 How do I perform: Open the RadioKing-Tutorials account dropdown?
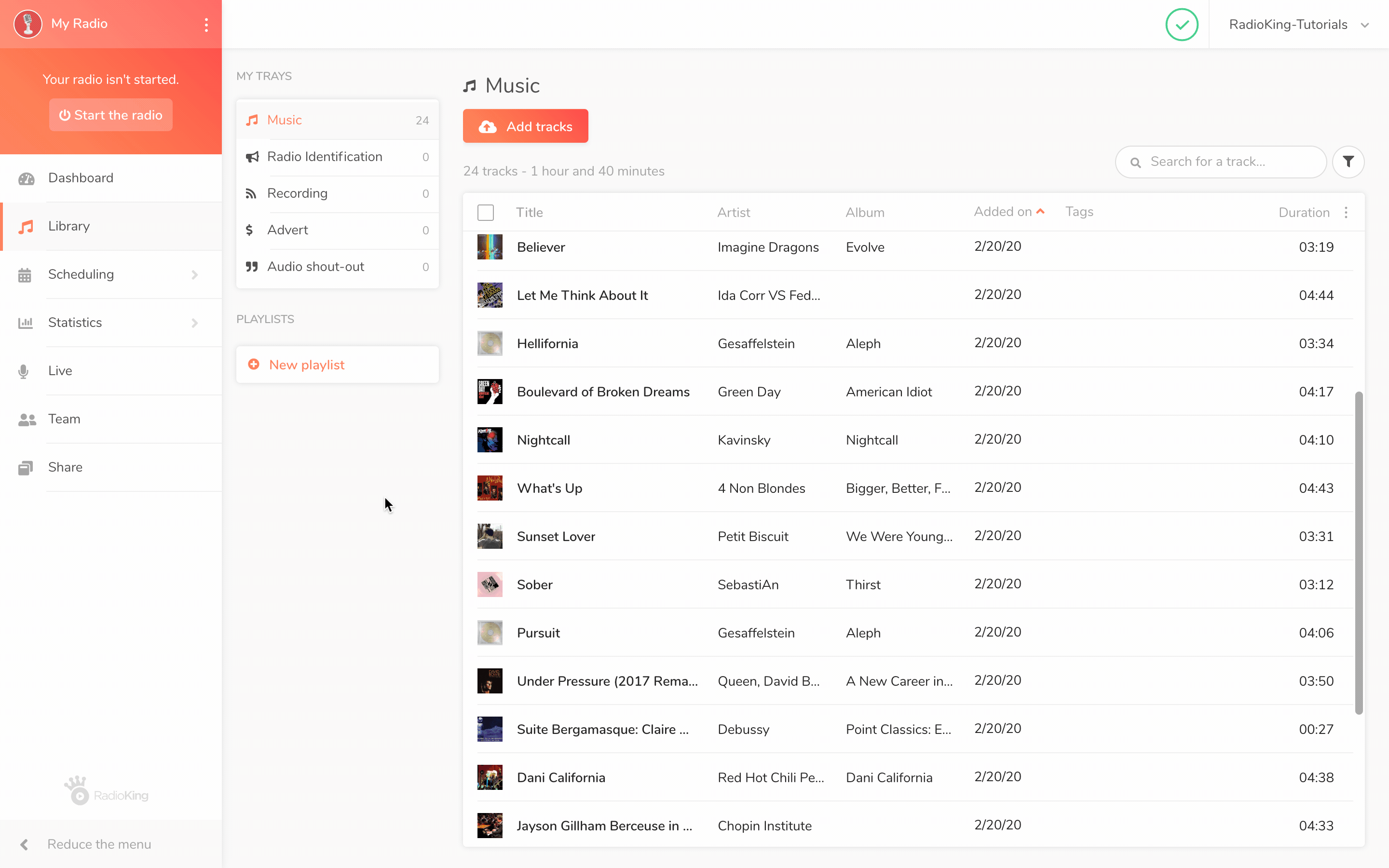1298,25
